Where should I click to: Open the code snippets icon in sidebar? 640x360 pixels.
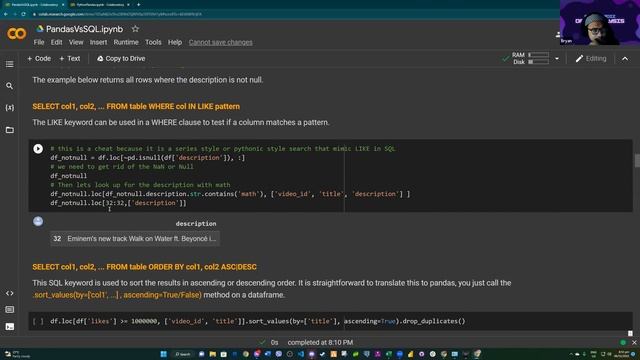coord(9,293)
